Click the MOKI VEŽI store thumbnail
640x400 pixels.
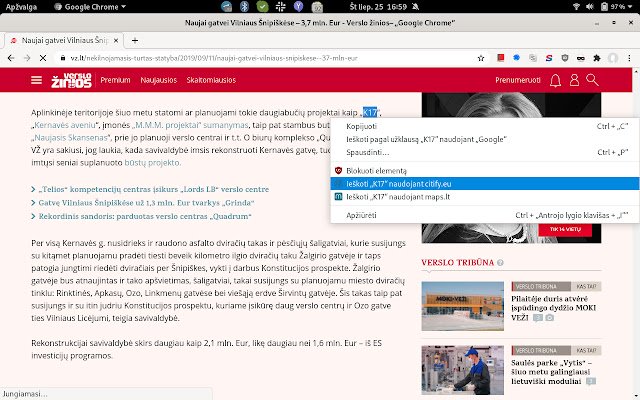(x=462, y=306)
